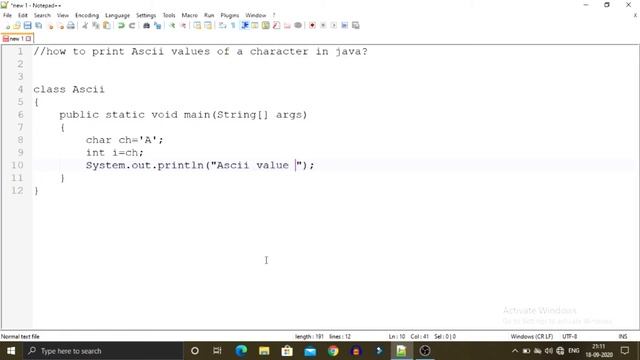Click "Normal text file" in the status bar
The height and width of the screenshot is (360, 640).
click(x=20, y=336)
